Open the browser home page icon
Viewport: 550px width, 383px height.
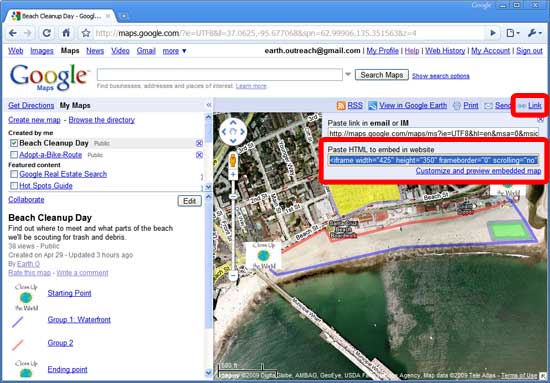click(66, 33)
